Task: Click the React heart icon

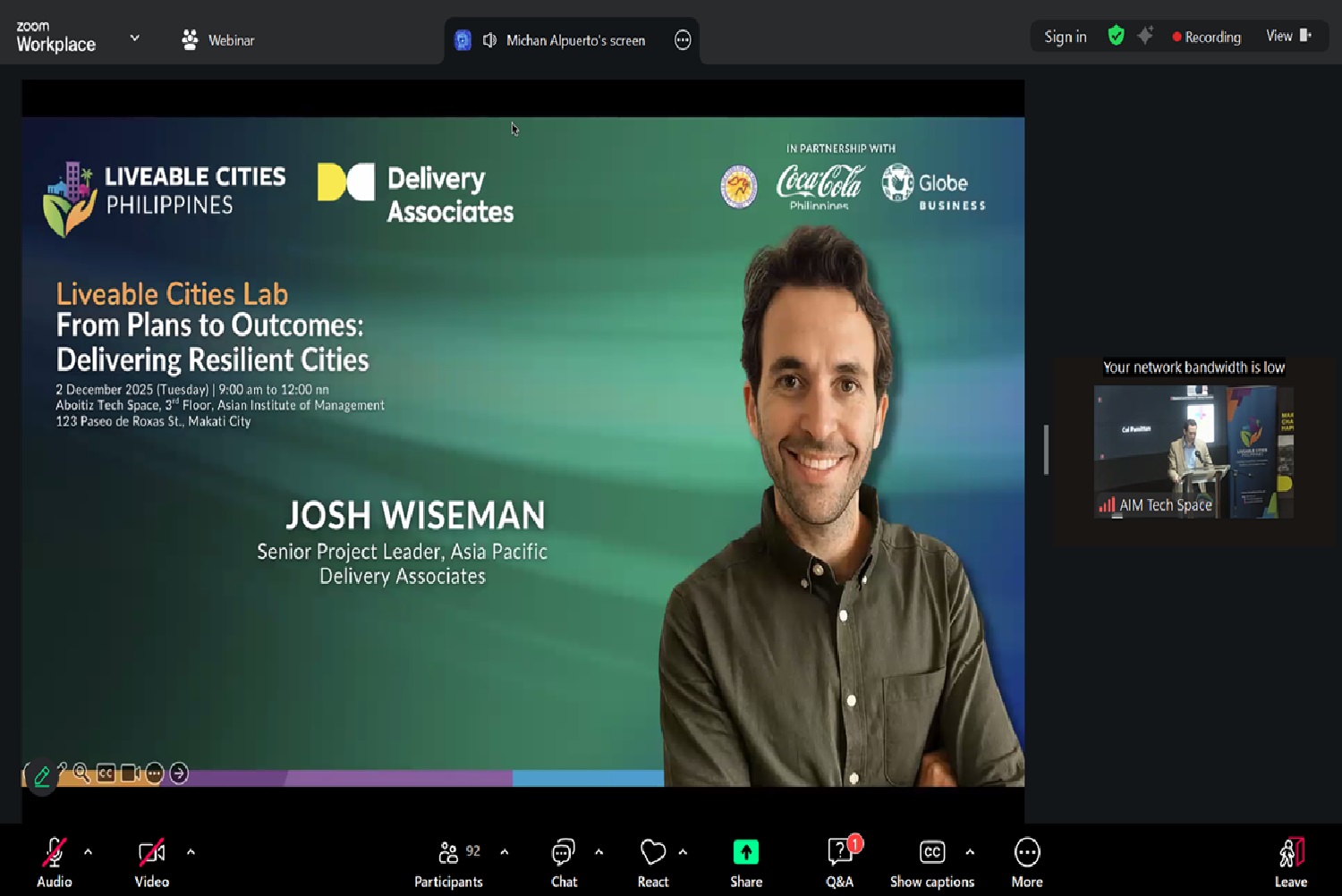Action: pos(652,854)
